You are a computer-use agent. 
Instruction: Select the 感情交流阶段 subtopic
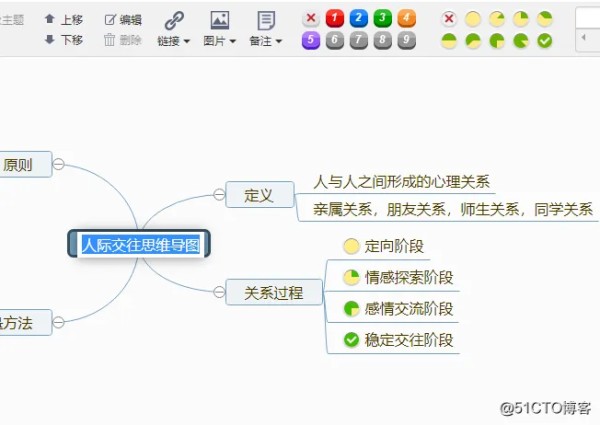point(409,309)
